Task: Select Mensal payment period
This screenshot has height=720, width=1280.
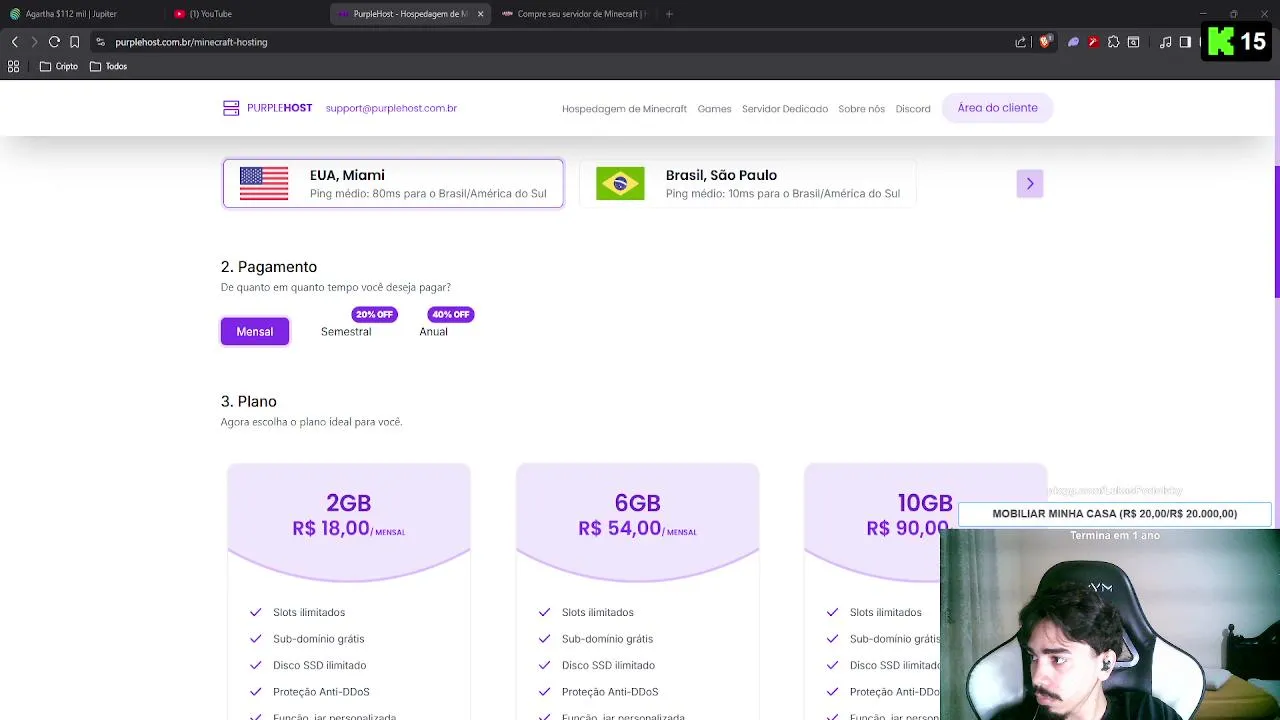Action: click(x=255, y=331)
